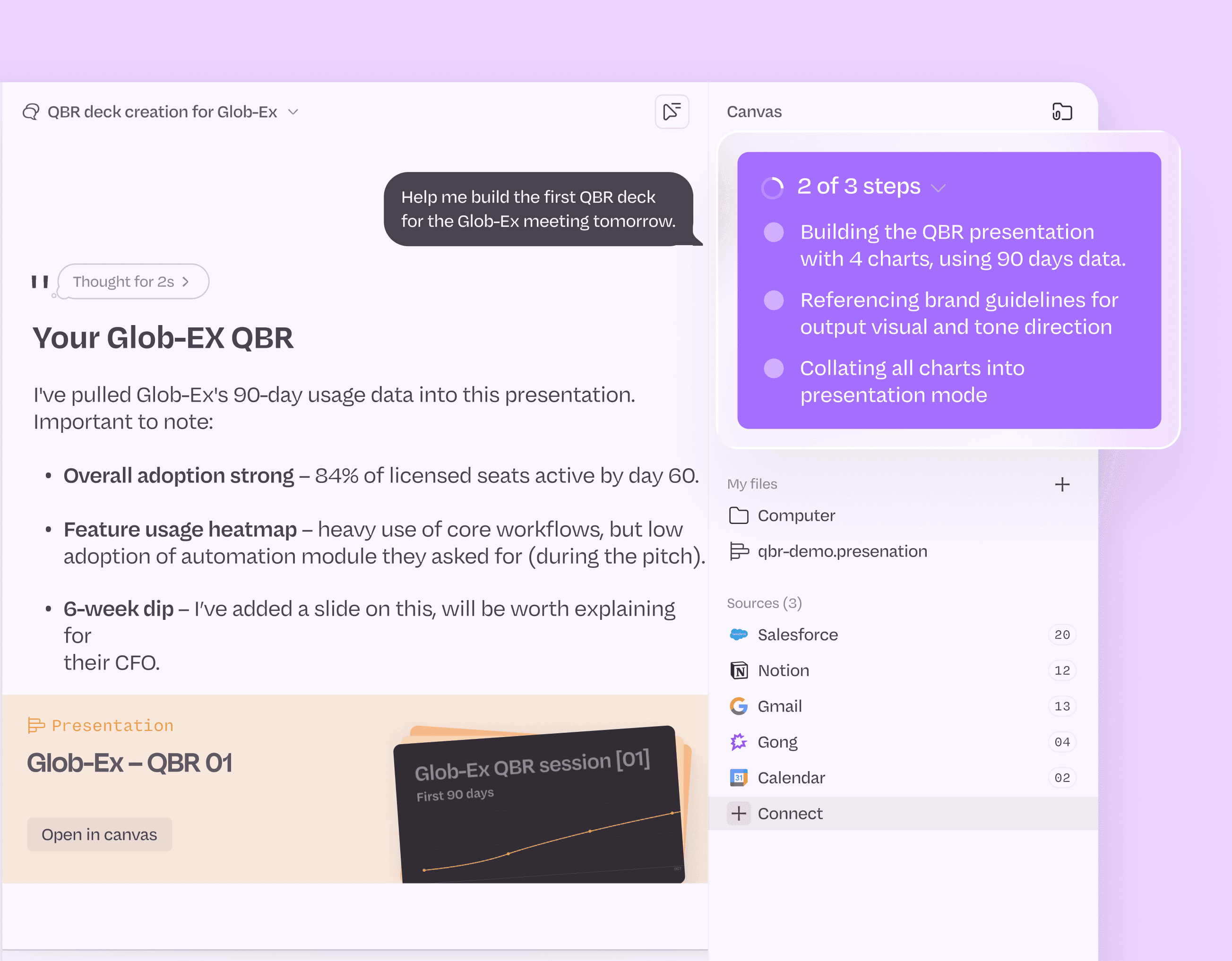Click the chat bubble icon beside the QBR title
The image size is (1232, 961).
pos(31,112)
